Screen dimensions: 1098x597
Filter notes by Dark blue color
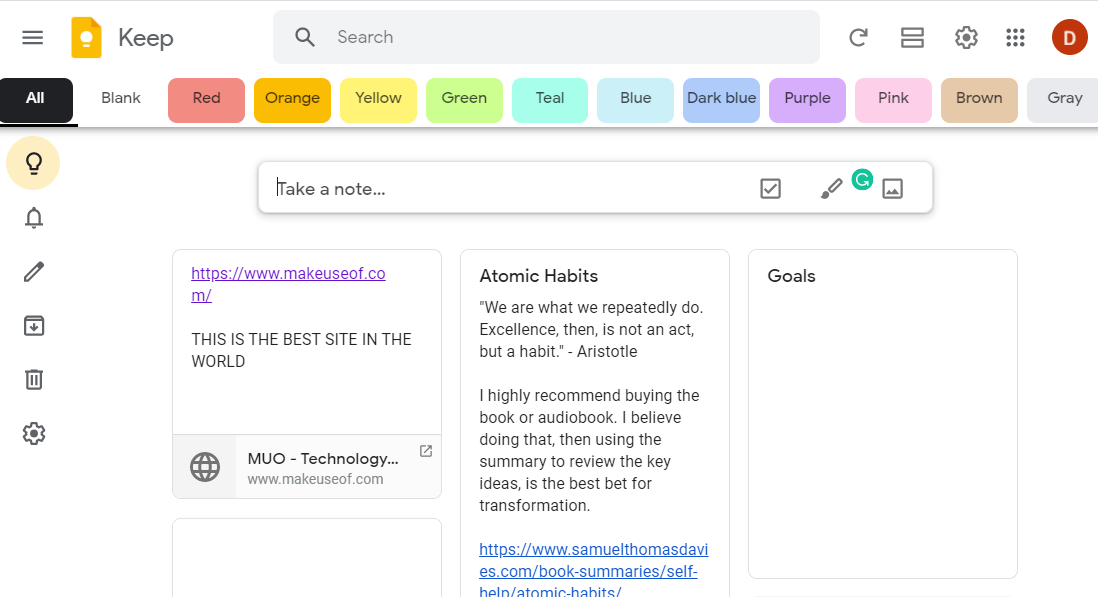tap(721, 99)
